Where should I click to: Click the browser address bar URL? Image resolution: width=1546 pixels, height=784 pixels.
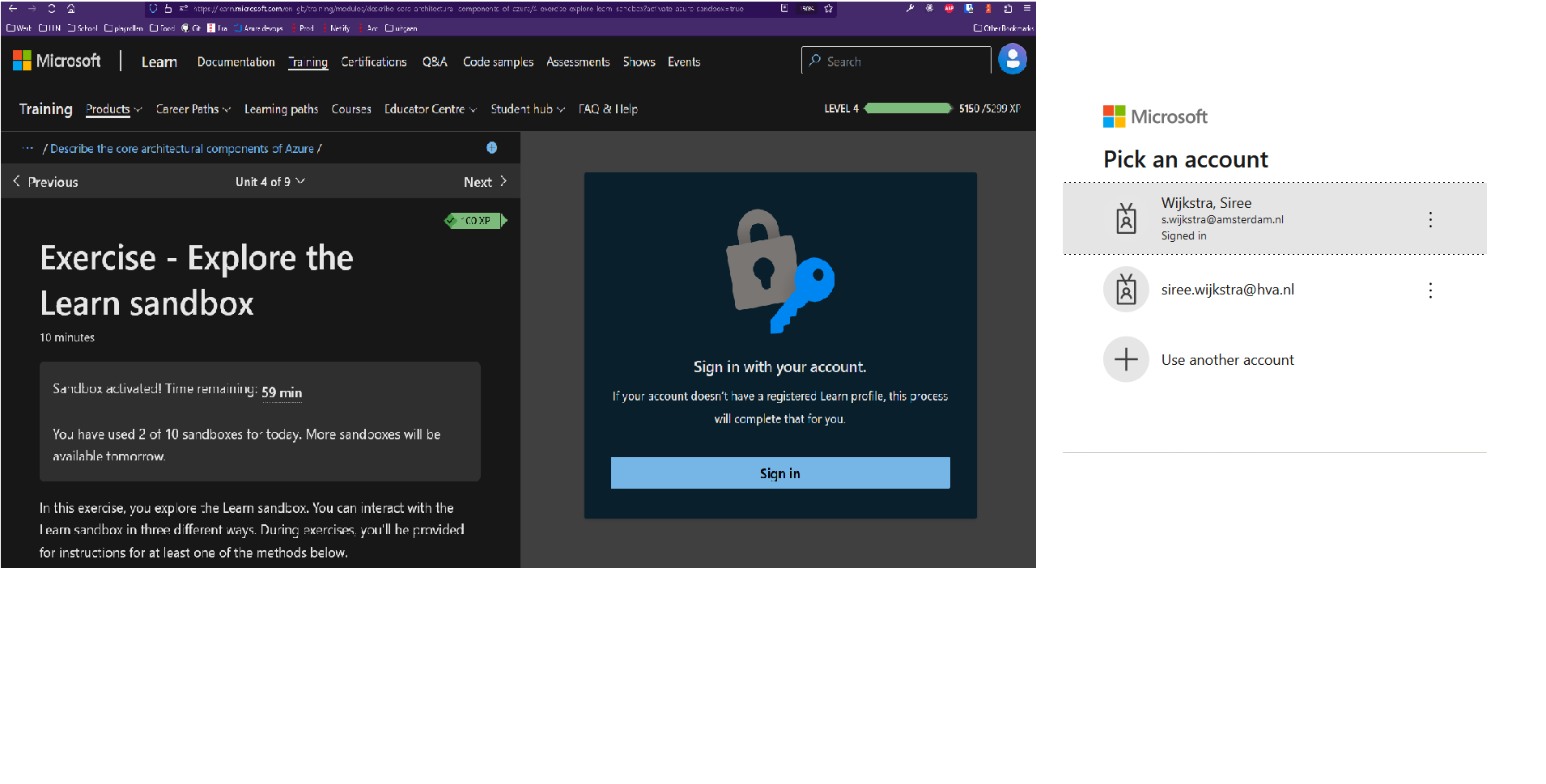(x=468, y=9)
